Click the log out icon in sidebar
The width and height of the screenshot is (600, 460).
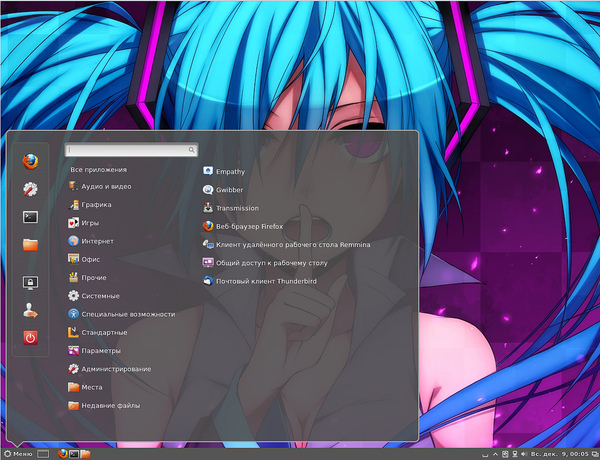tap(30, 310)
